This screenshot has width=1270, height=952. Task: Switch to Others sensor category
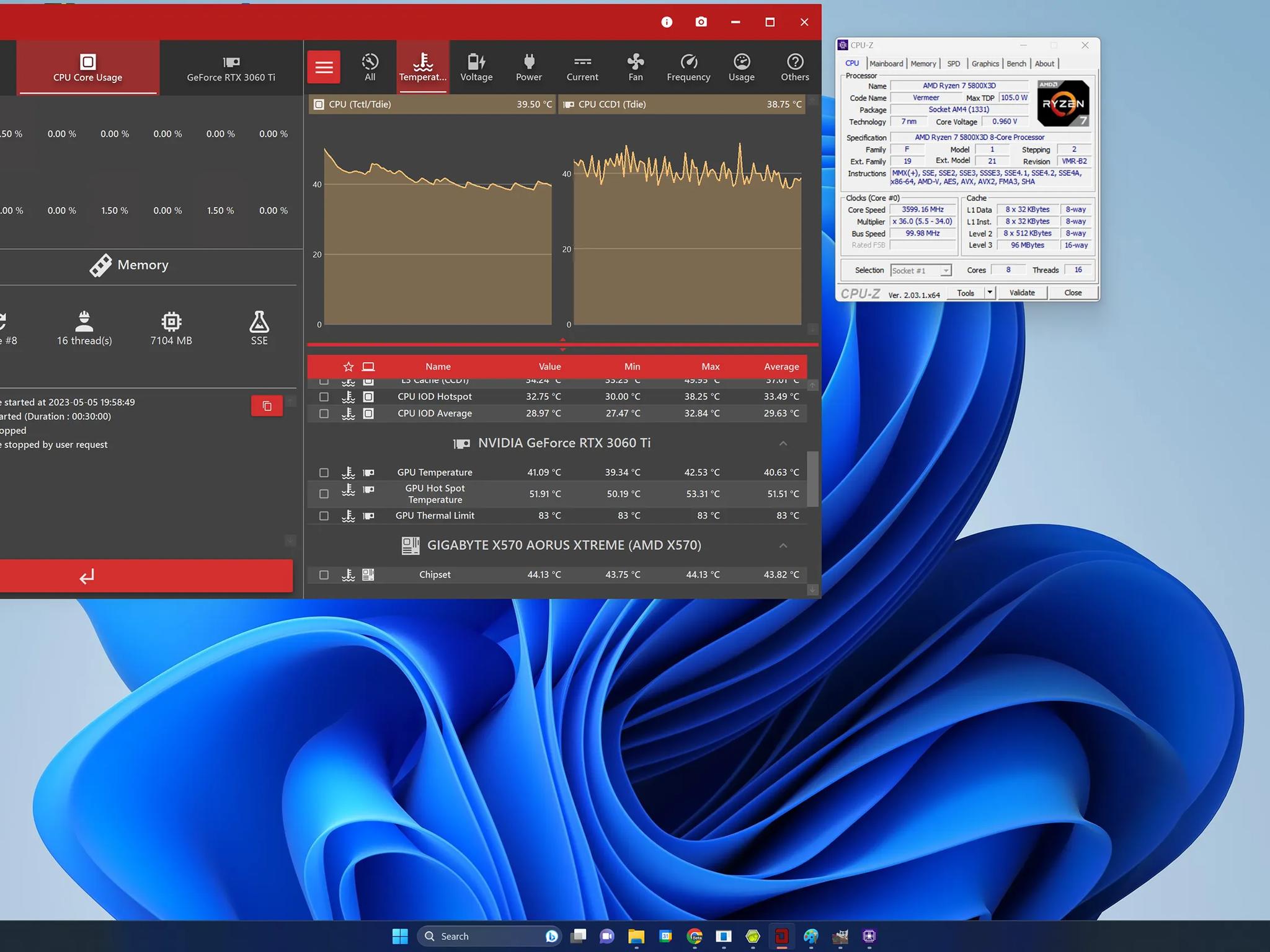(795, 67)
